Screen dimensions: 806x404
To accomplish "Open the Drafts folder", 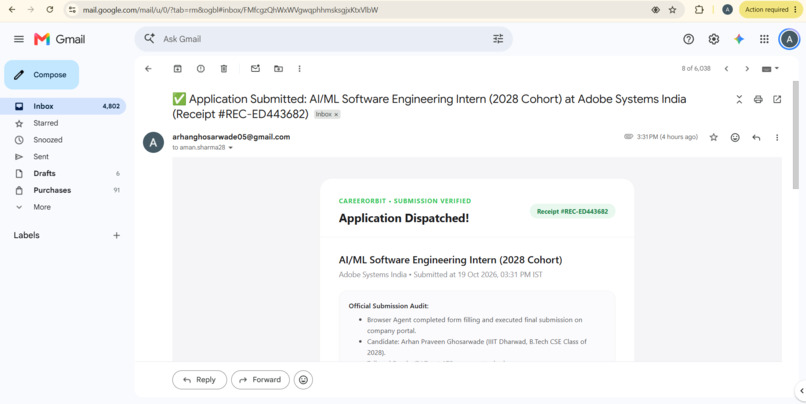I will click(63, 174).
